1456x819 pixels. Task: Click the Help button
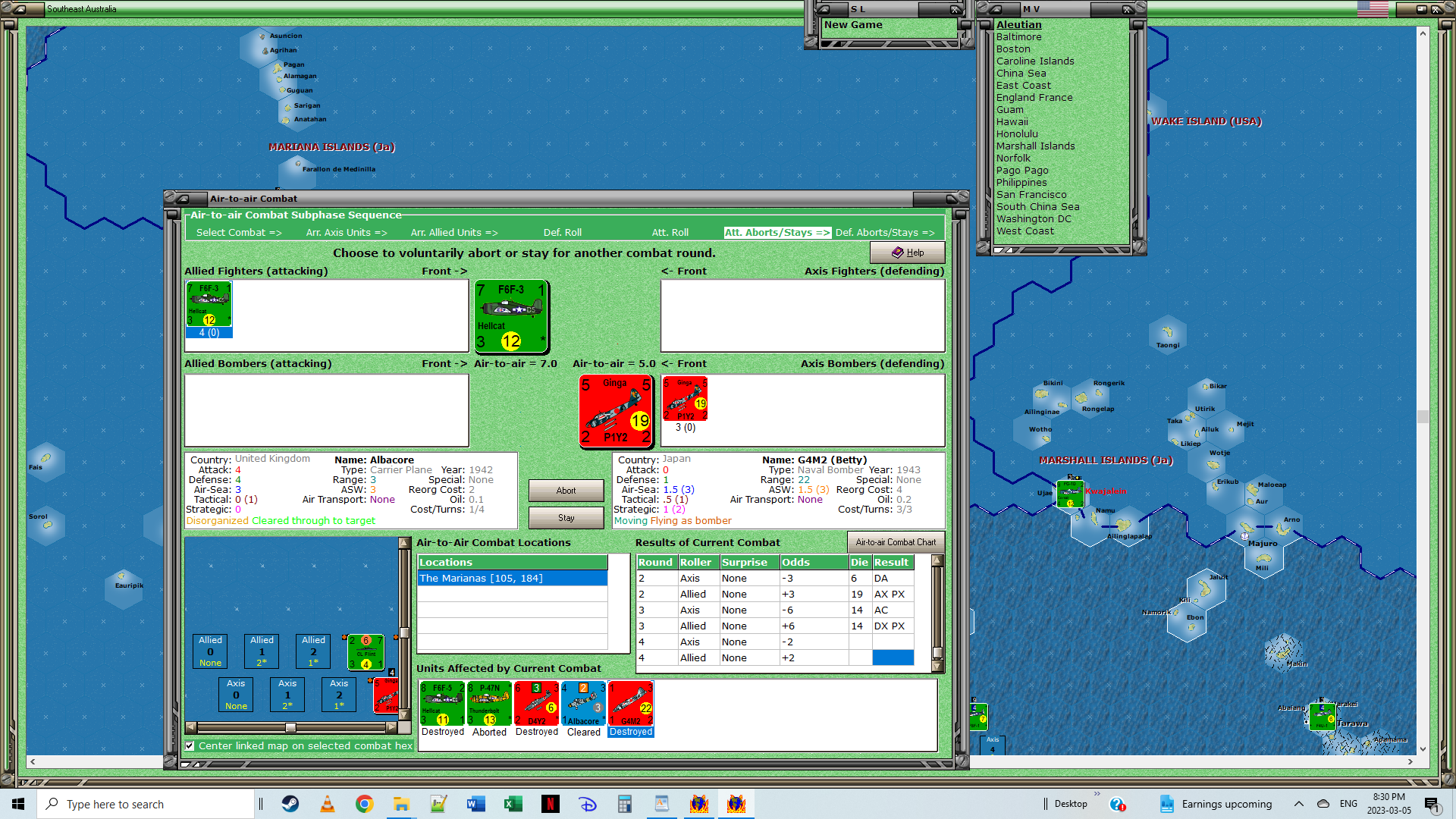907,253
